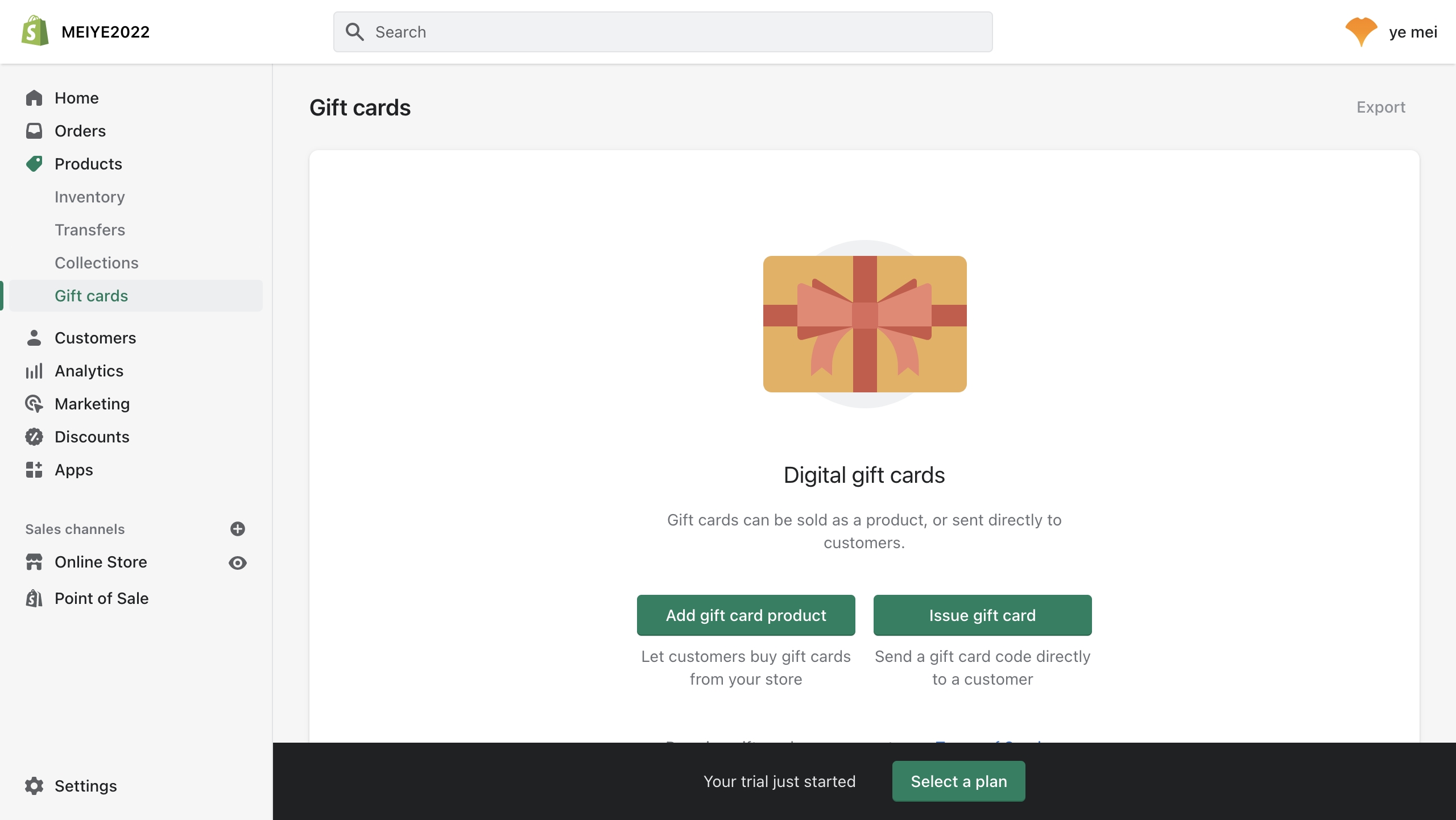Image resolution: width=1456 pixels, height=820 pixels.
Task: Click the Add gift card product button
Action: [746, 615]
